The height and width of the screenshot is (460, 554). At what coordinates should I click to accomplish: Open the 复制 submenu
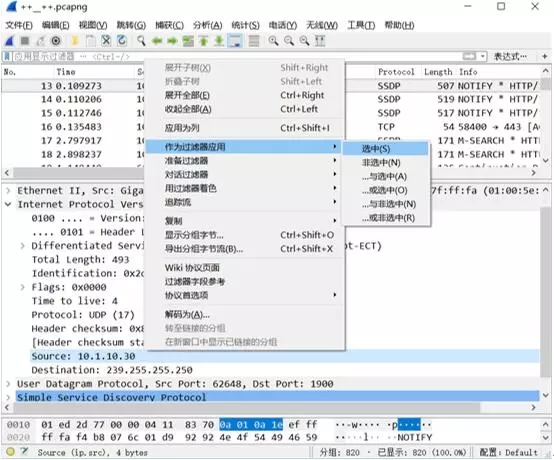244,221
